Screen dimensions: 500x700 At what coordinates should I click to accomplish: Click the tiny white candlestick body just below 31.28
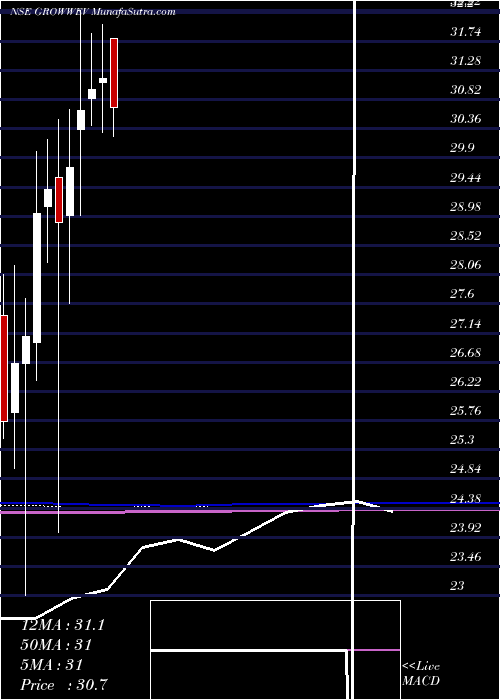pos(103,80)
